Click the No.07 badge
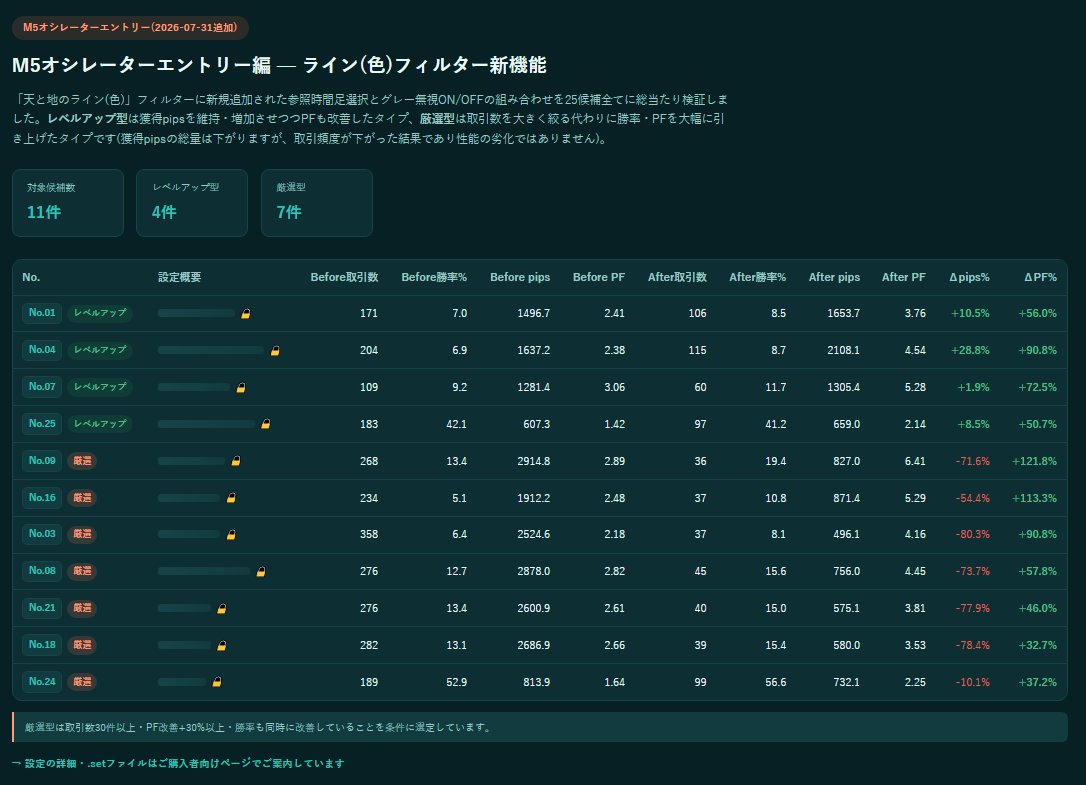The width and height of the screenshot is (1086, 785). pyautogui.click(x=42, y=387)
